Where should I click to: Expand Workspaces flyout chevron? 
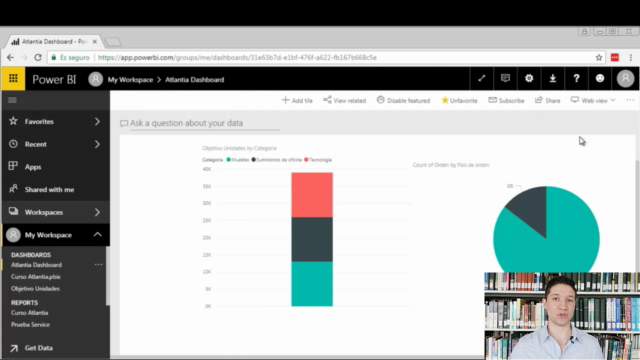pos(97,212)
